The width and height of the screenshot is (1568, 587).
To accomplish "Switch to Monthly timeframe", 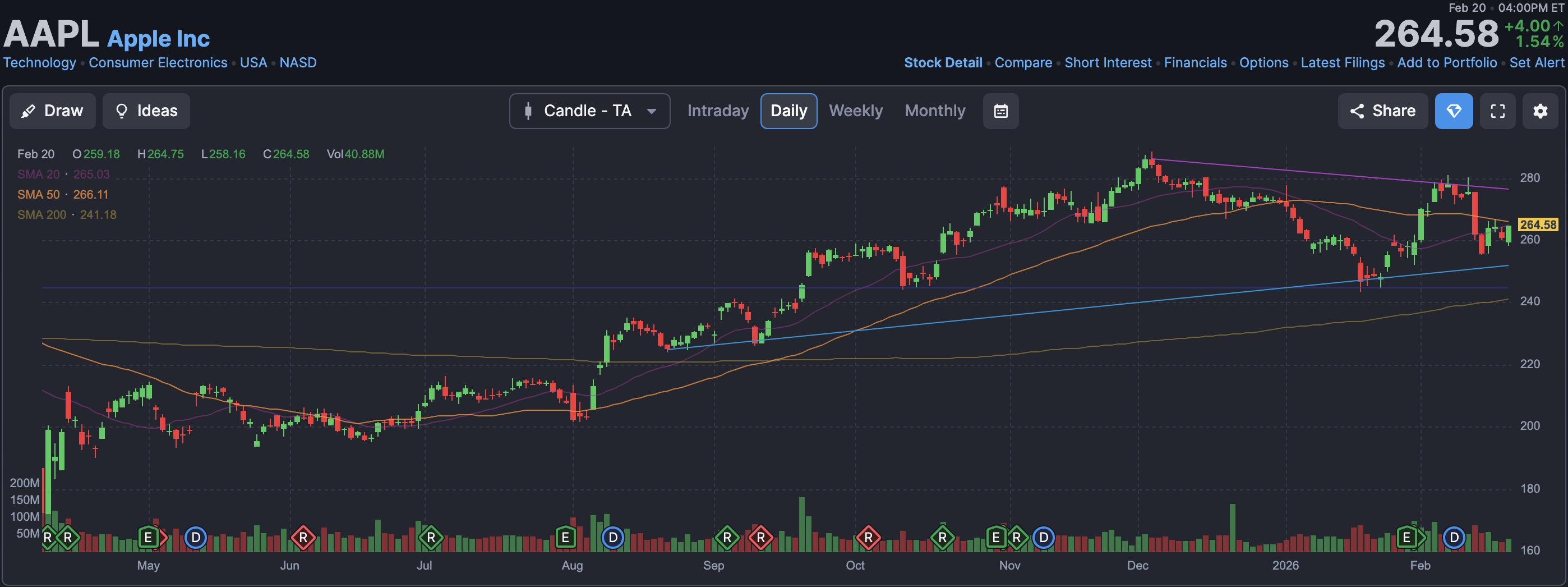I will (x=934, y=111).
